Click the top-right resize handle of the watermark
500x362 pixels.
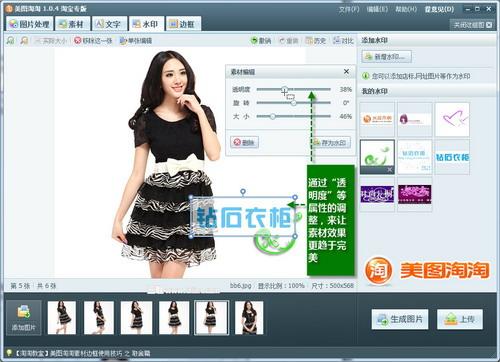click(295, 197)
